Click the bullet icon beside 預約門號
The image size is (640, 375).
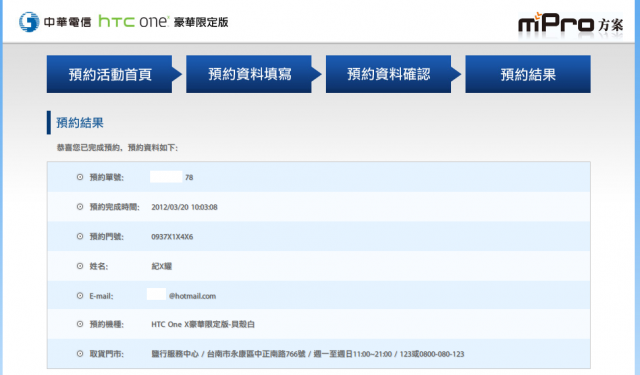point(80,236)
